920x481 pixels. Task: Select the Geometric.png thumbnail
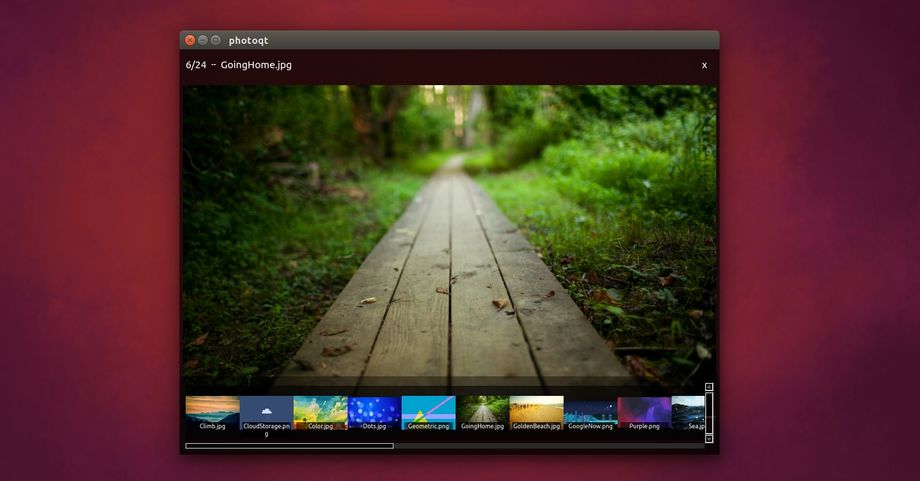(428, 413)
